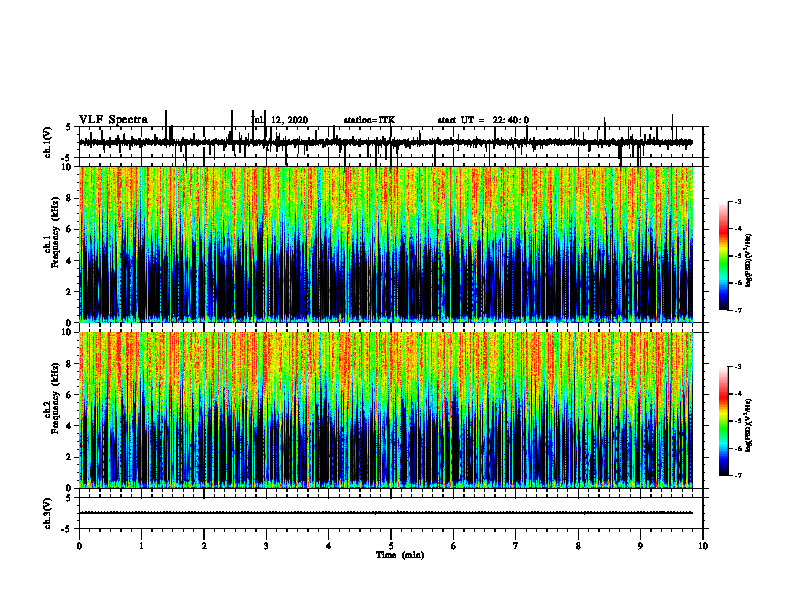Click the "1" tick on the Time axis

point(141,546)
